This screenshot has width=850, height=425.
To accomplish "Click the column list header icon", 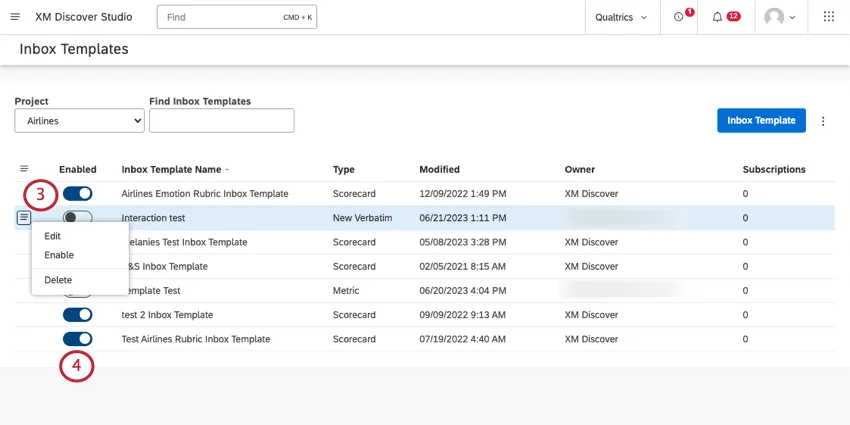I will click(x=24, y=169).
